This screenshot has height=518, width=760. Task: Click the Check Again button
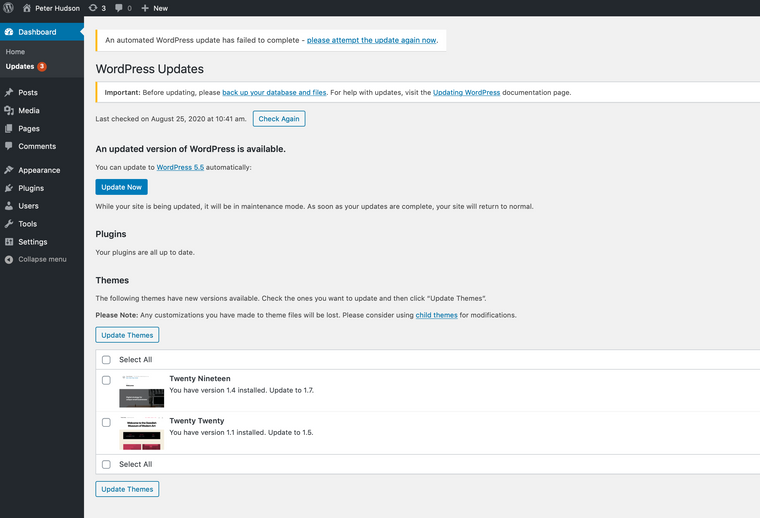click(x=278, y=119)
